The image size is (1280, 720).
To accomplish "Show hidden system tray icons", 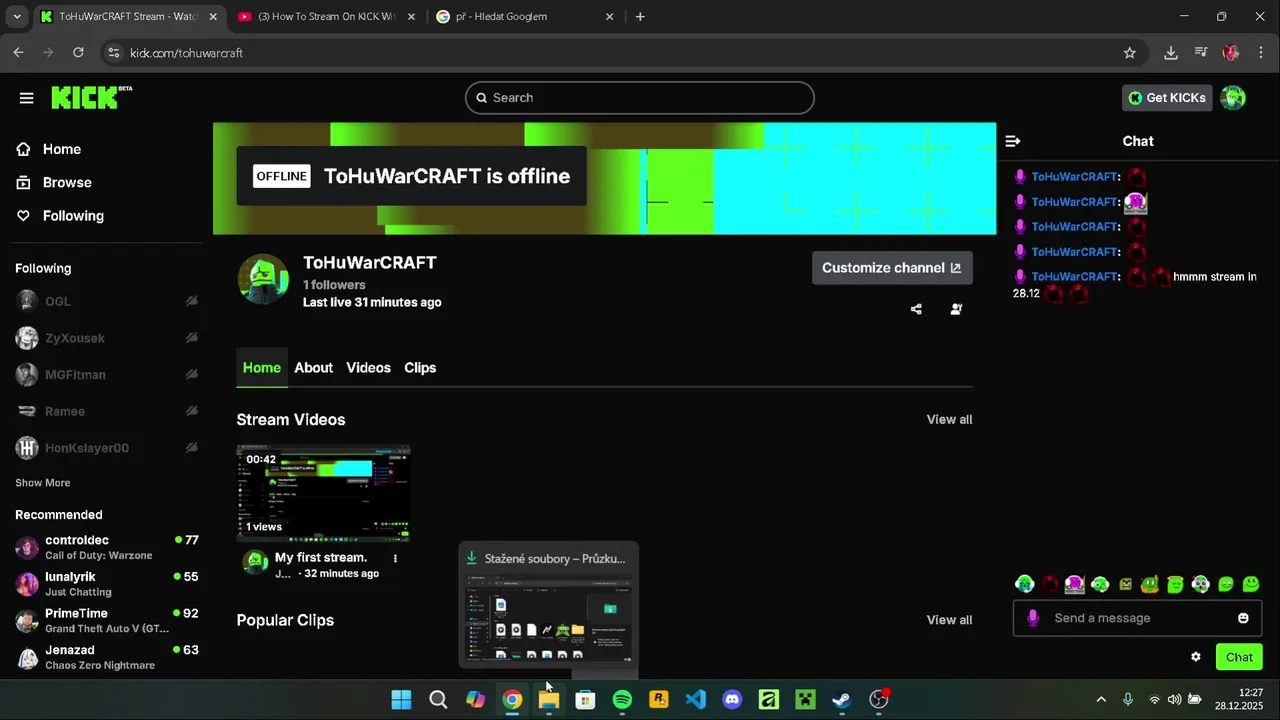I will [x=1101, y=700].
